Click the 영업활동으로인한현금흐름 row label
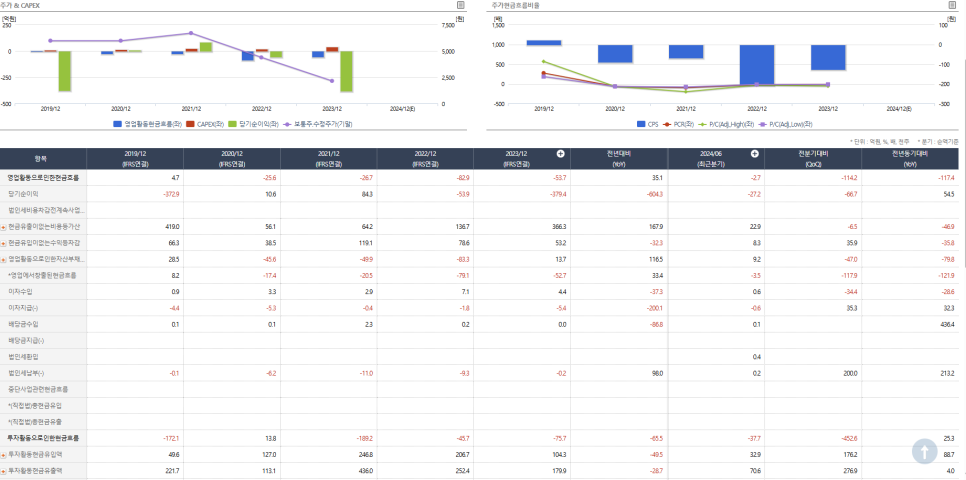Viewport: 966px width, 480px height. 43,177
